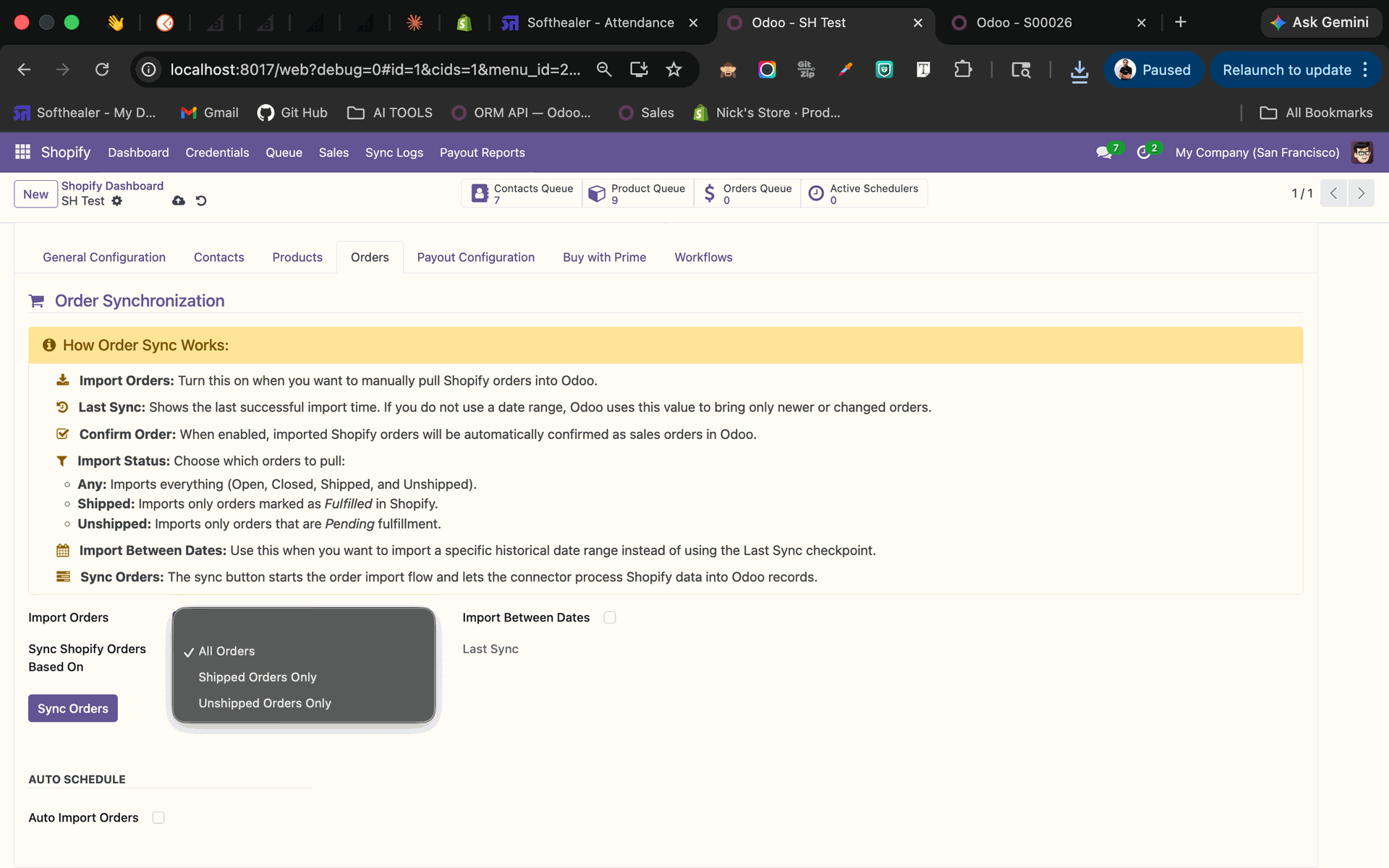Click the gear icon beside SH Test

coord(117,201)
